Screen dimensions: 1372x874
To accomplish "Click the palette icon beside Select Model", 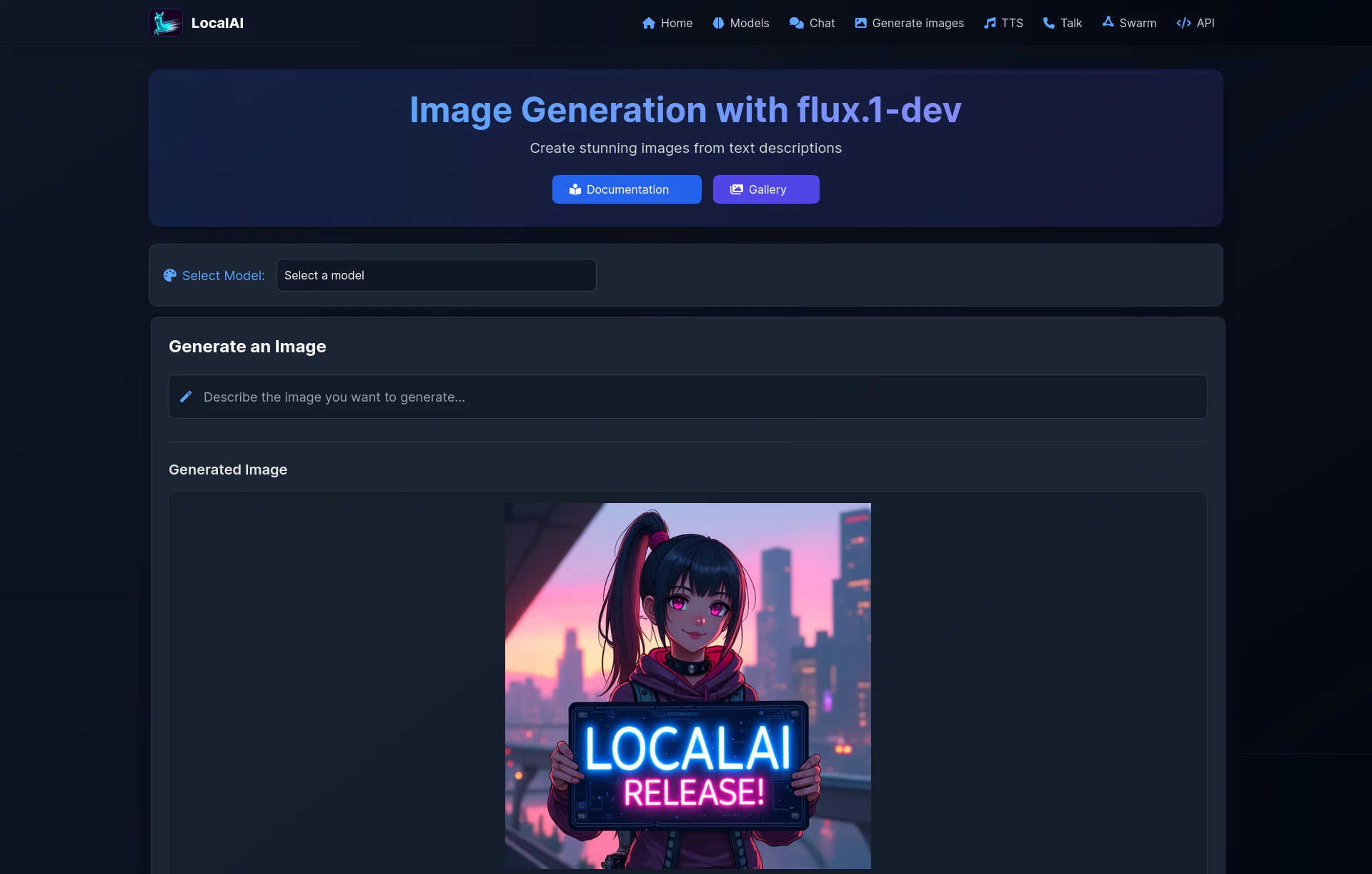I will (170, 275).
